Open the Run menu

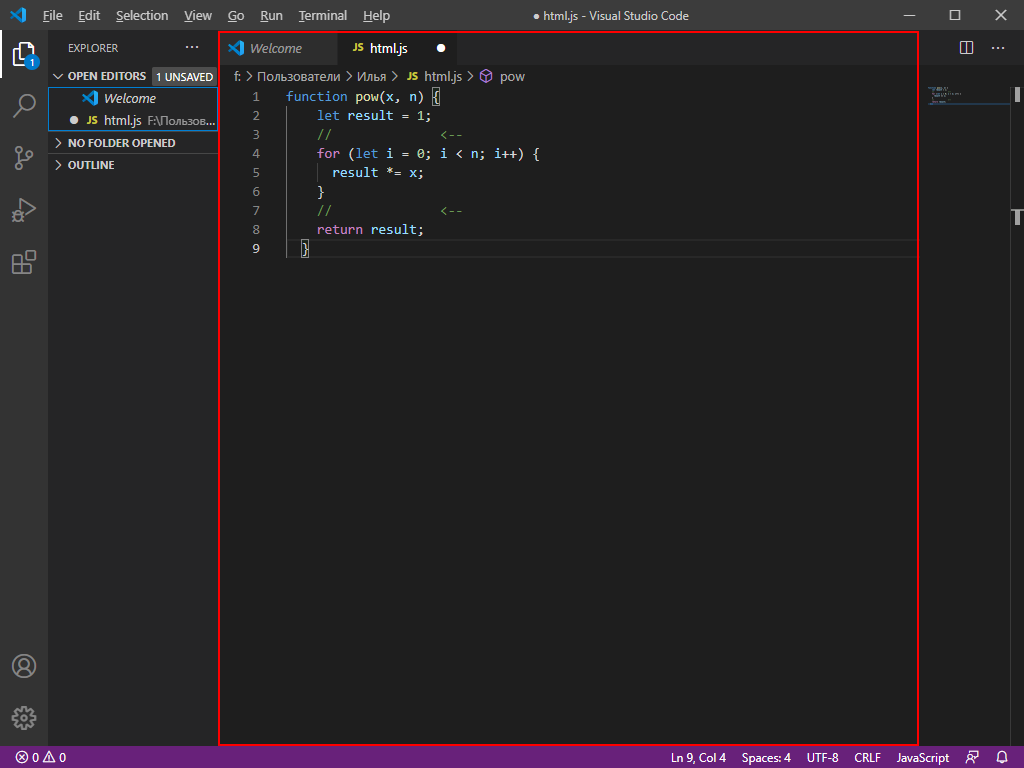pyautogui.click(x=270, y=15)
